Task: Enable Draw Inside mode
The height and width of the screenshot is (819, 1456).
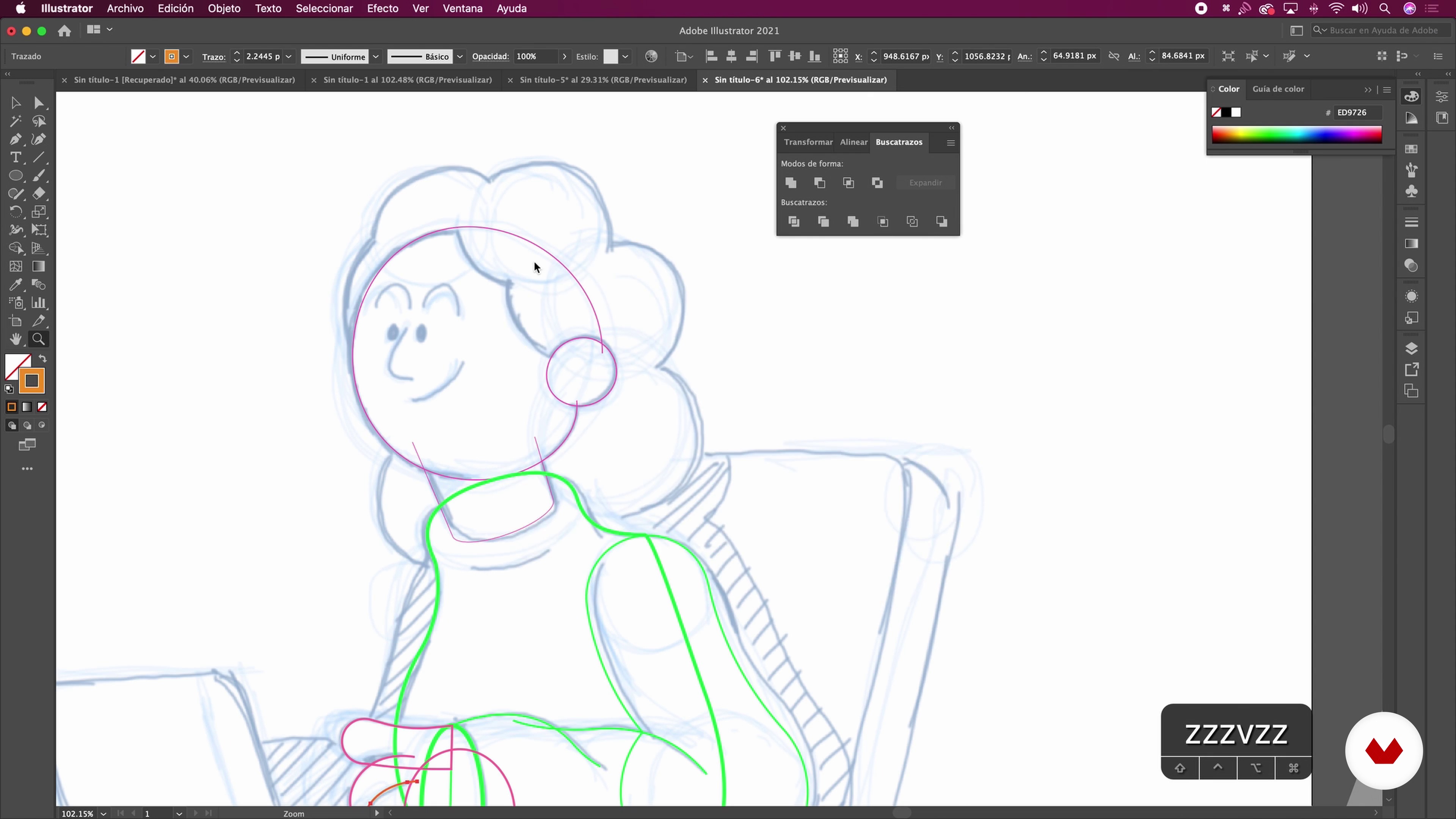Action: [x=42, y=425]
